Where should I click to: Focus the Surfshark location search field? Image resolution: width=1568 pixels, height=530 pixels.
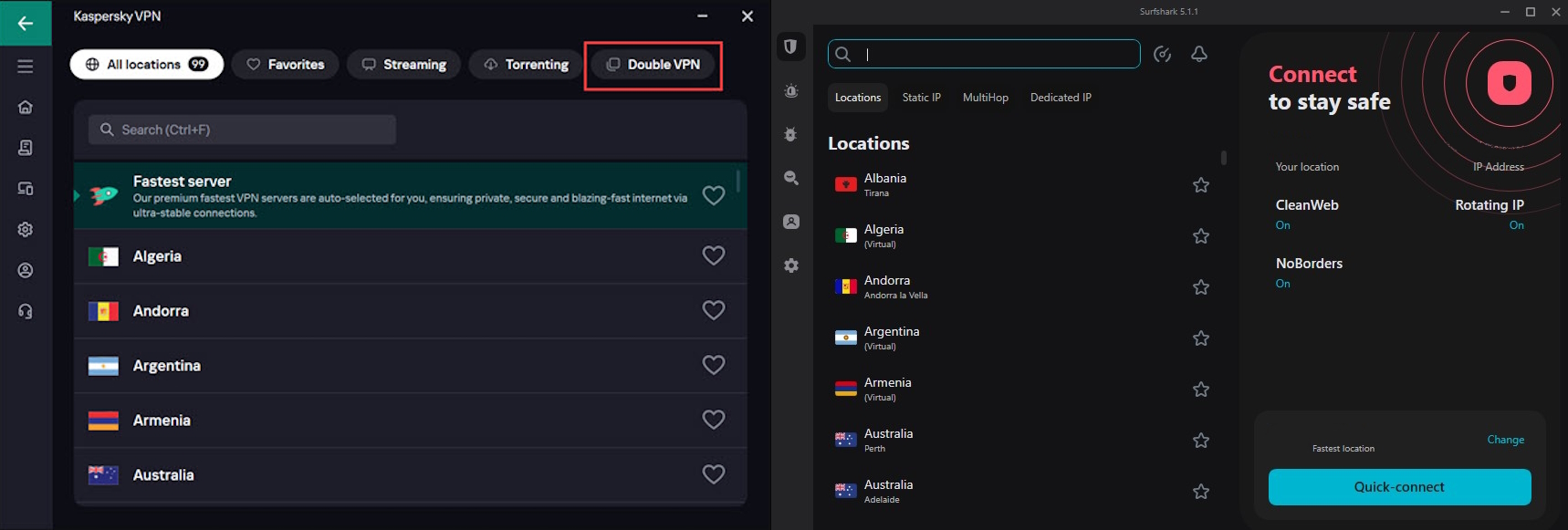tap(984, 54)
